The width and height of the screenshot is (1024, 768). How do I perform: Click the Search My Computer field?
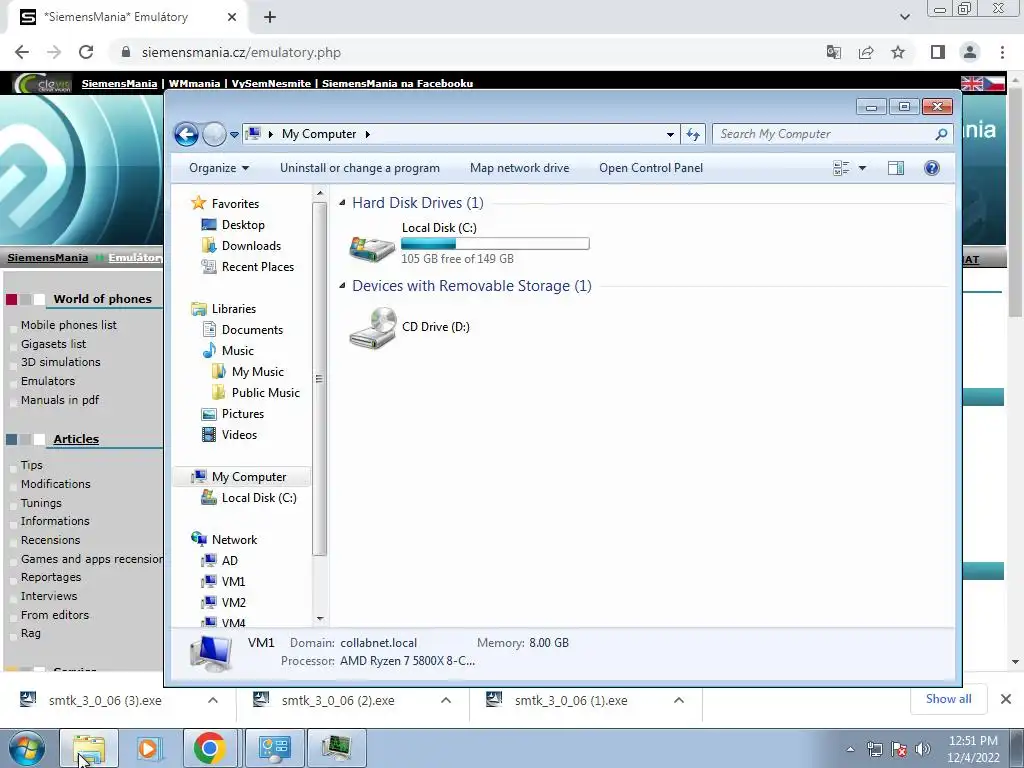(831, 134)
